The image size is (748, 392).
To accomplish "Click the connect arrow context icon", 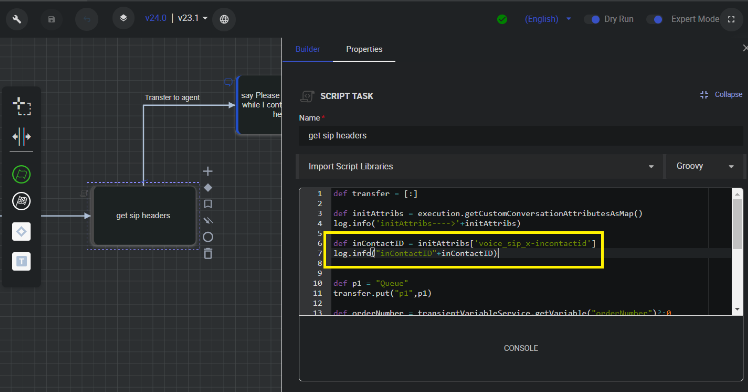I will click(208, 220).
